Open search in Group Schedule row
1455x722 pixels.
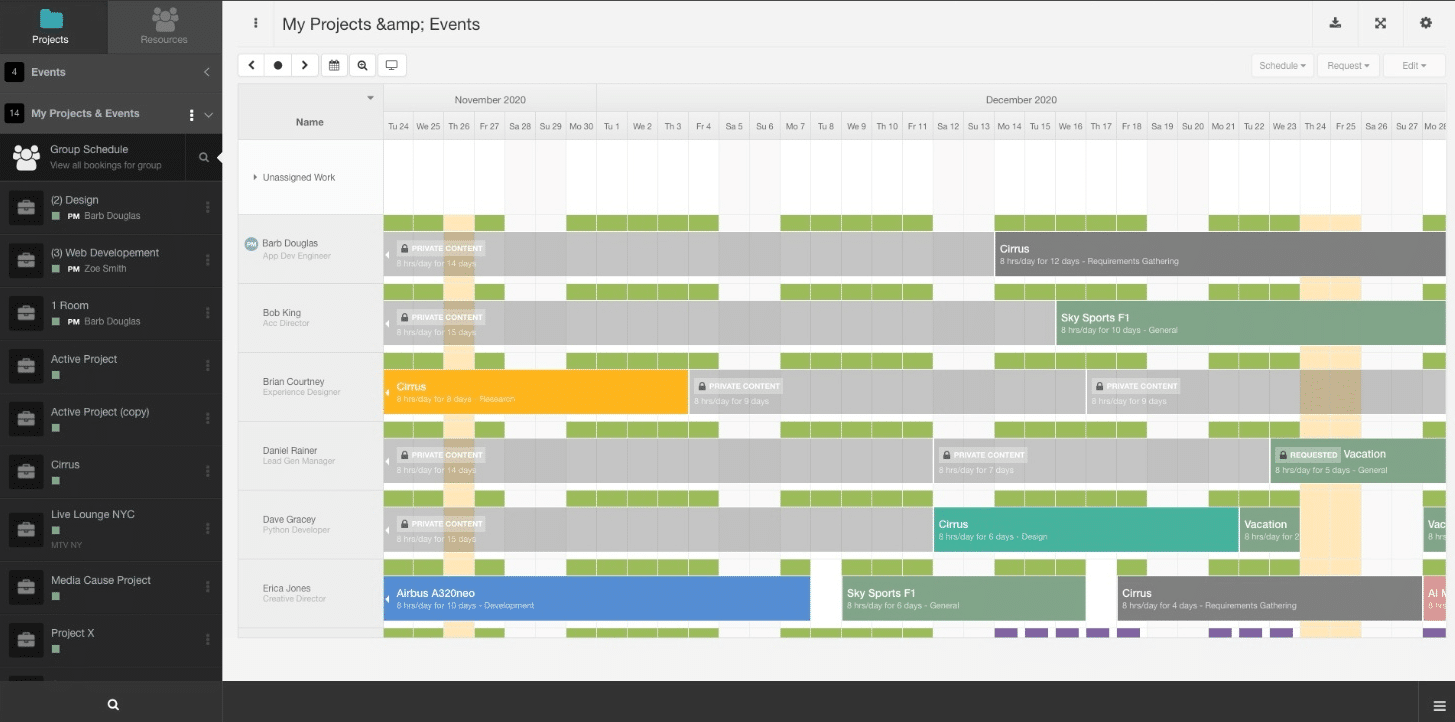click(202, 156)
